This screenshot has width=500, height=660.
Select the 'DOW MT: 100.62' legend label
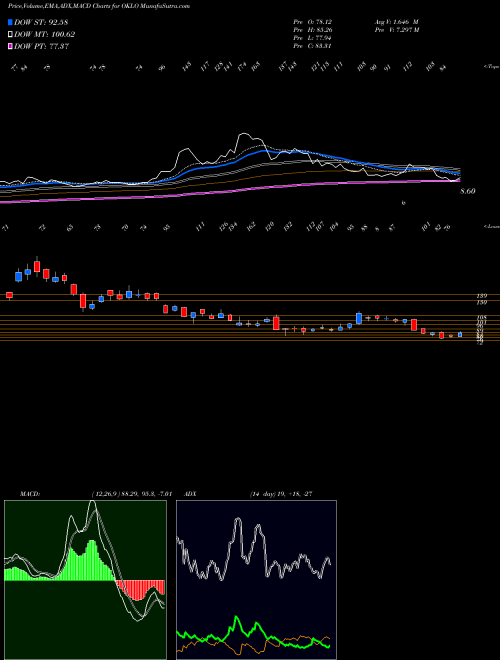[x=45, y=35]
